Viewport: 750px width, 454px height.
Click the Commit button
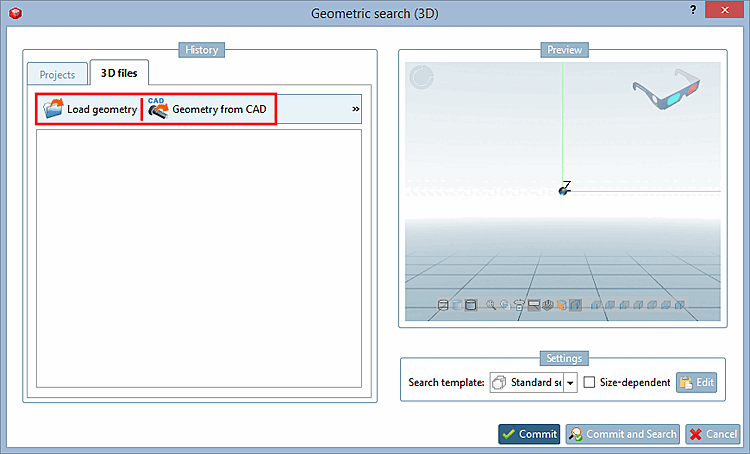529,434
